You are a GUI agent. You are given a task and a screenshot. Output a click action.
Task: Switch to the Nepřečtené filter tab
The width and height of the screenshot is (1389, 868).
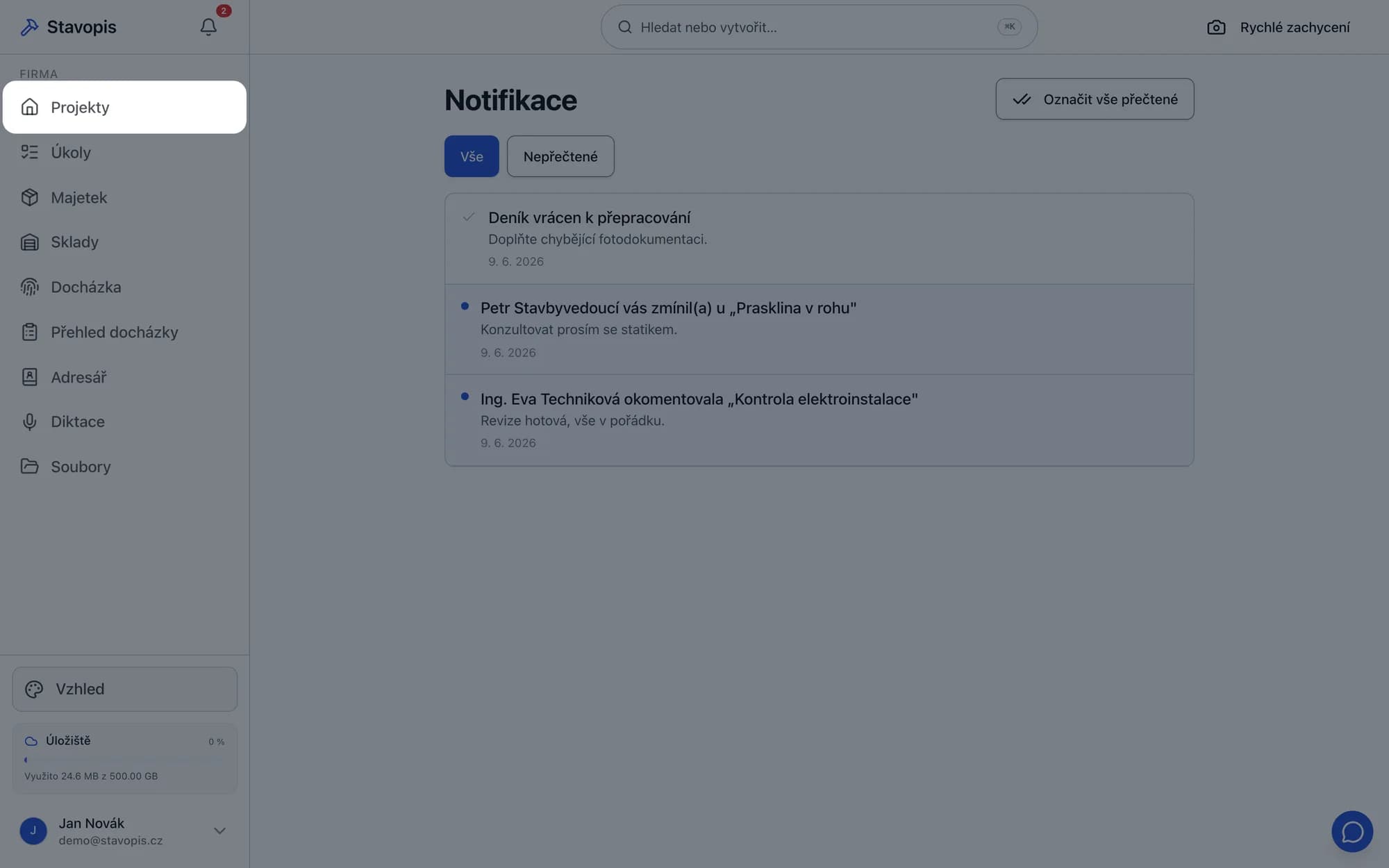click(x=560, y=156)
